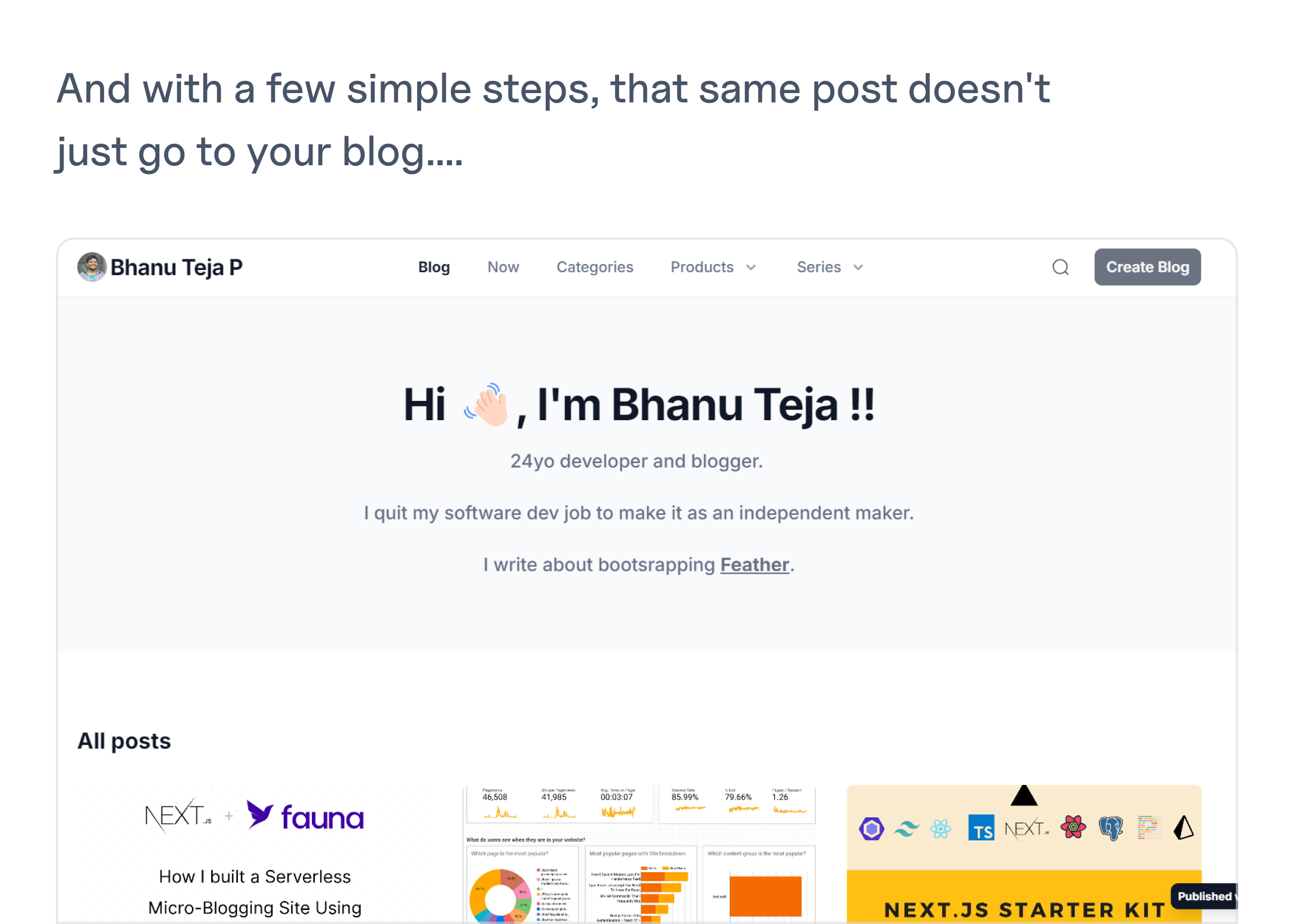Click the Fauna bird logo
The width and height of the screenshot is (1294, 924).
pyautogui.click(x=260, y=813)
